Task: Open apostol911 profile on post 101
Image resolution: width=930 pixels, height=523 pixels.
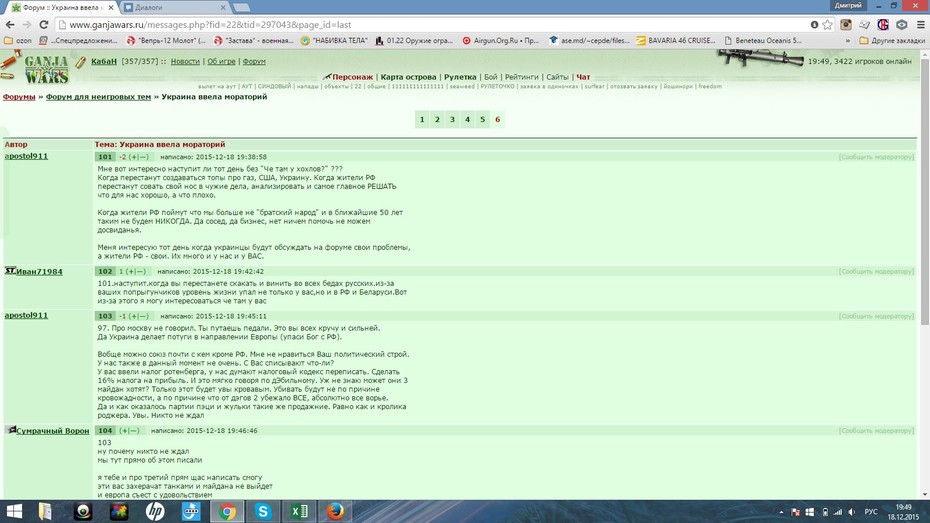Action: (26, 156)
